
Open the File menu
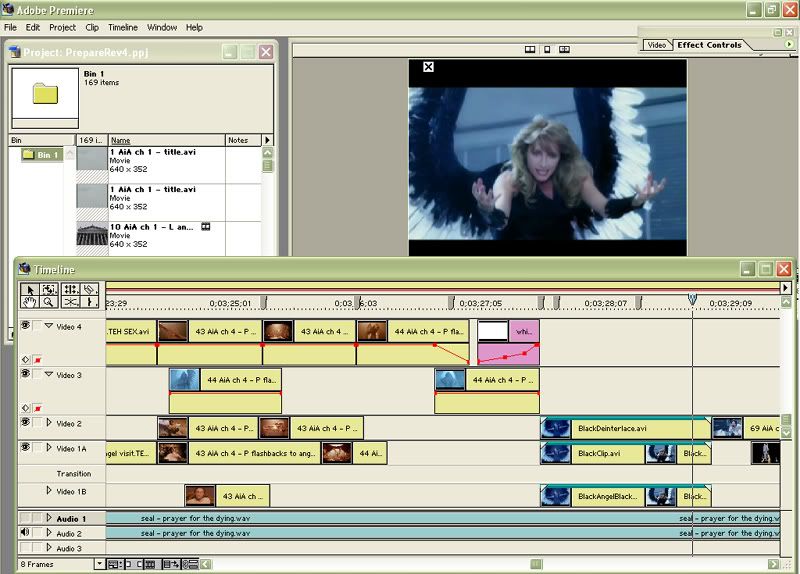10,28
